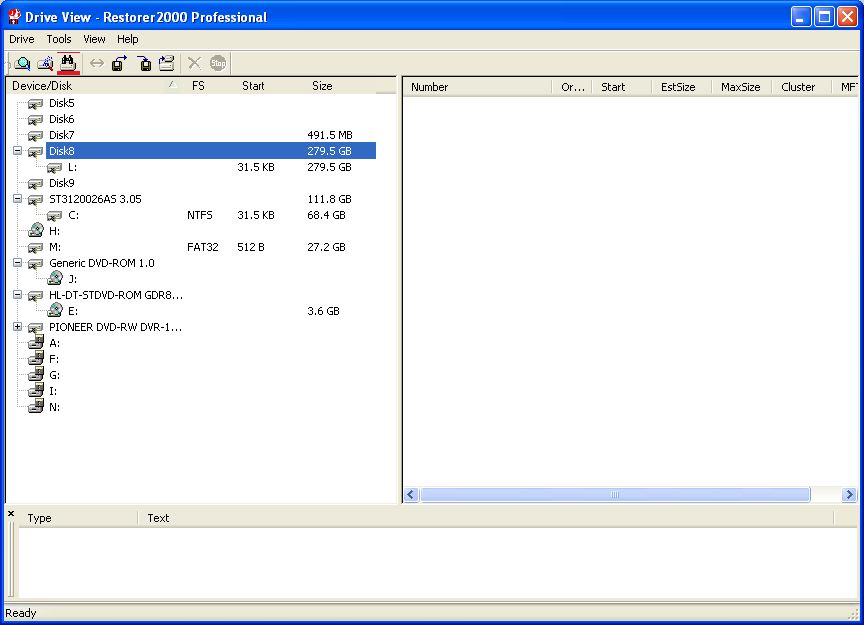864x625 pixels.
Task: Click the Type column header in log panel
Action: [79, 518]
